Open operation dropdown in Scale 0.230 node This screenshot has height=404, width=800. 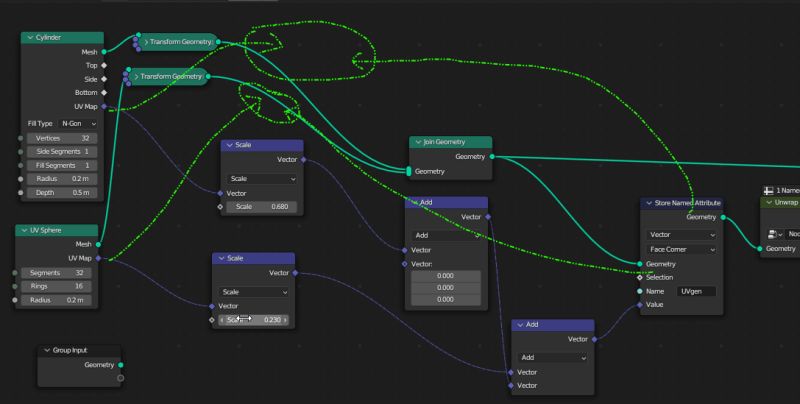click(x=254, y=292)
